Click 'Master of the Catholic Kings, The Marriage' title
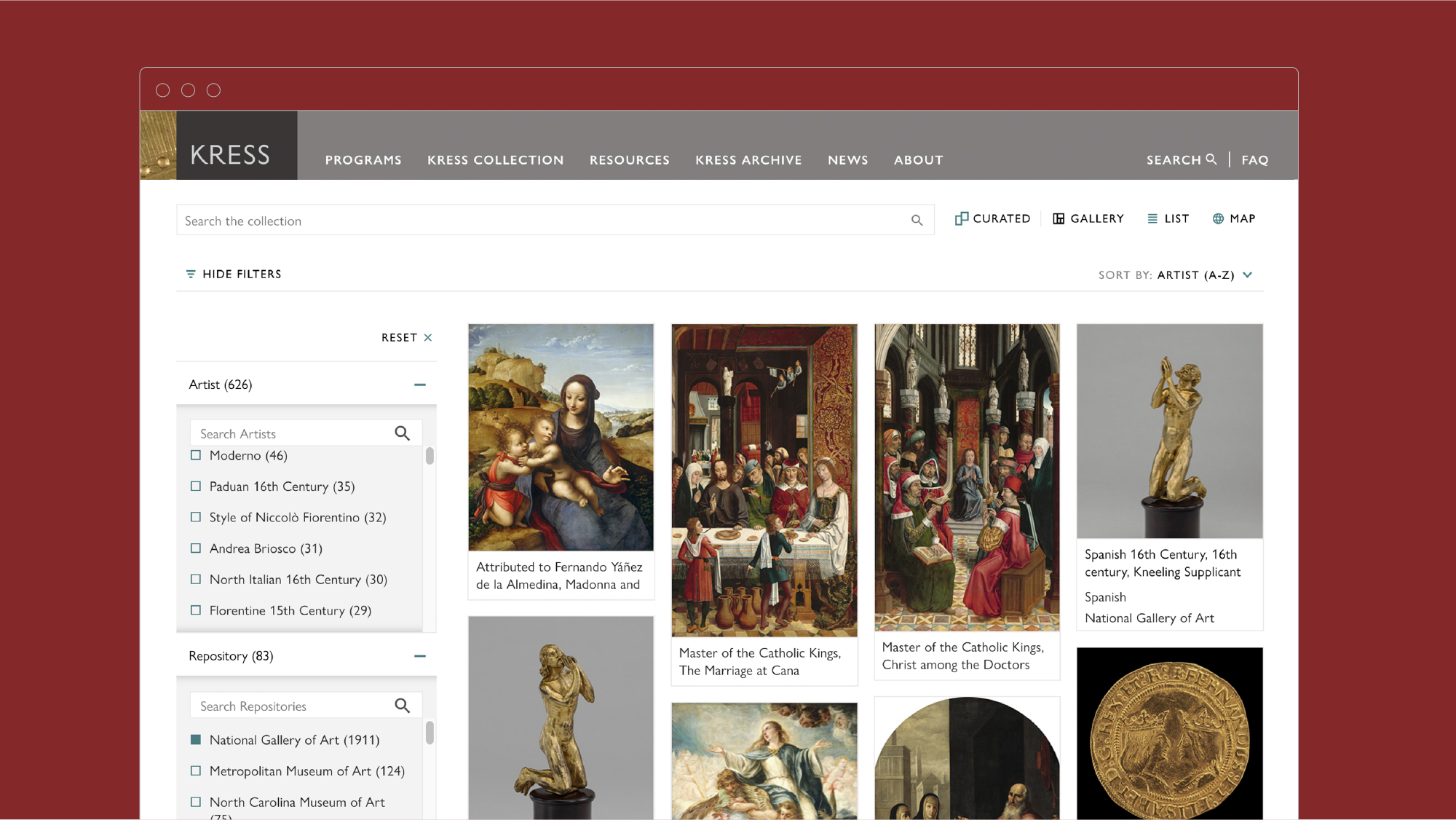 click(759, 661)
